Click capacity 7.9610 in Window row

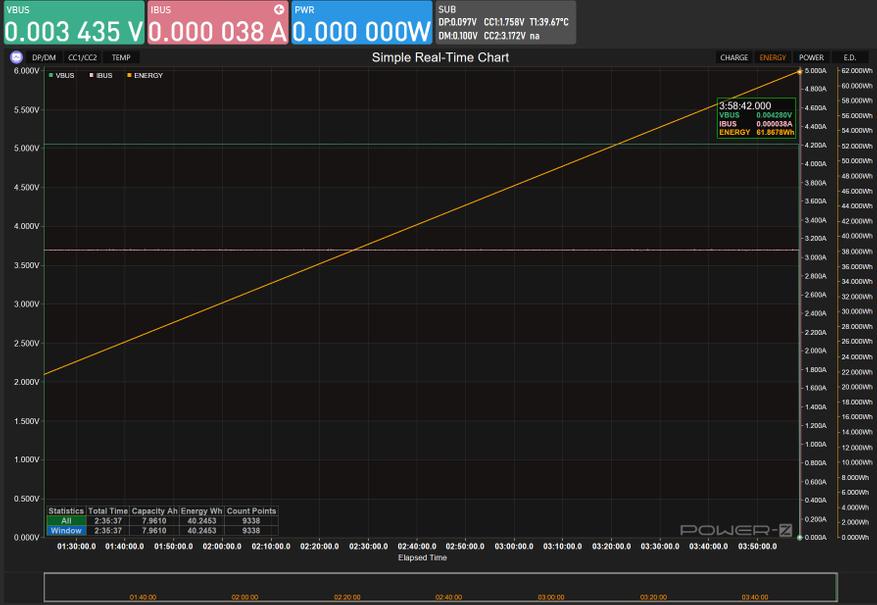(154, 531)
